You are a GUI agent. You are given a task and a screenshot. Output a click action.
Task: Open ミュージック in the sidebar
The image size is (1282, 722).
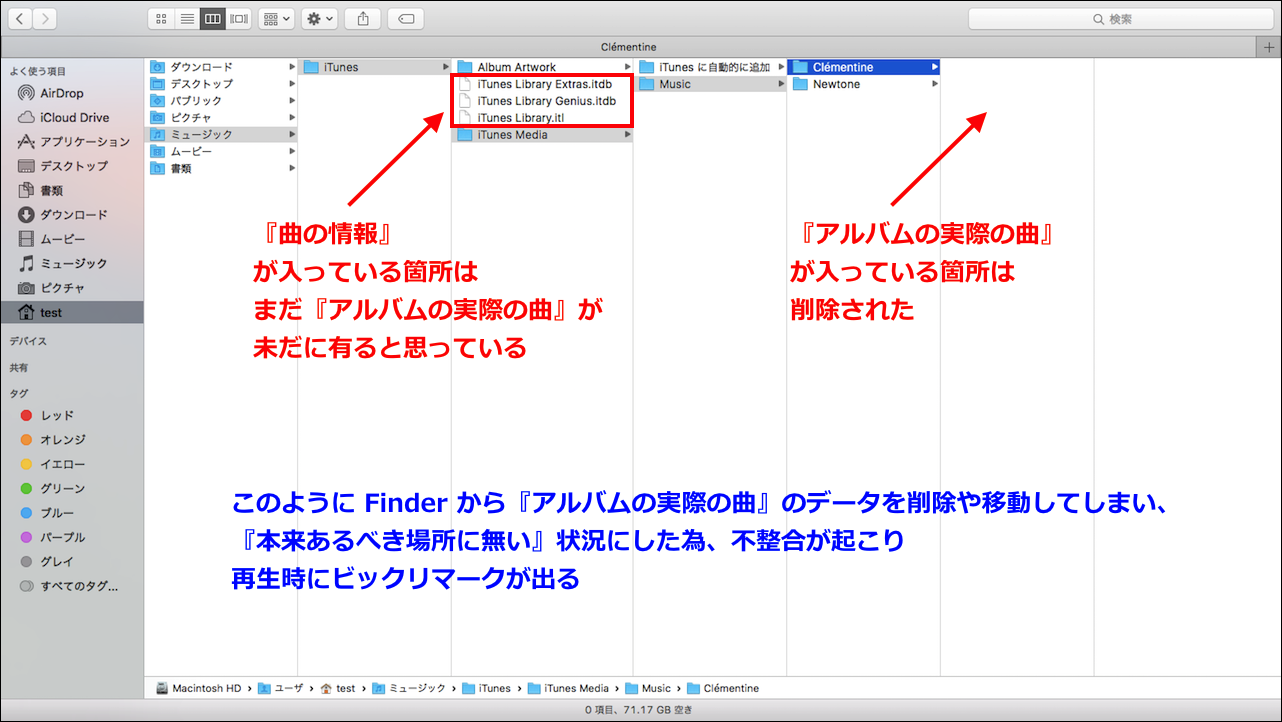(72, 263)
